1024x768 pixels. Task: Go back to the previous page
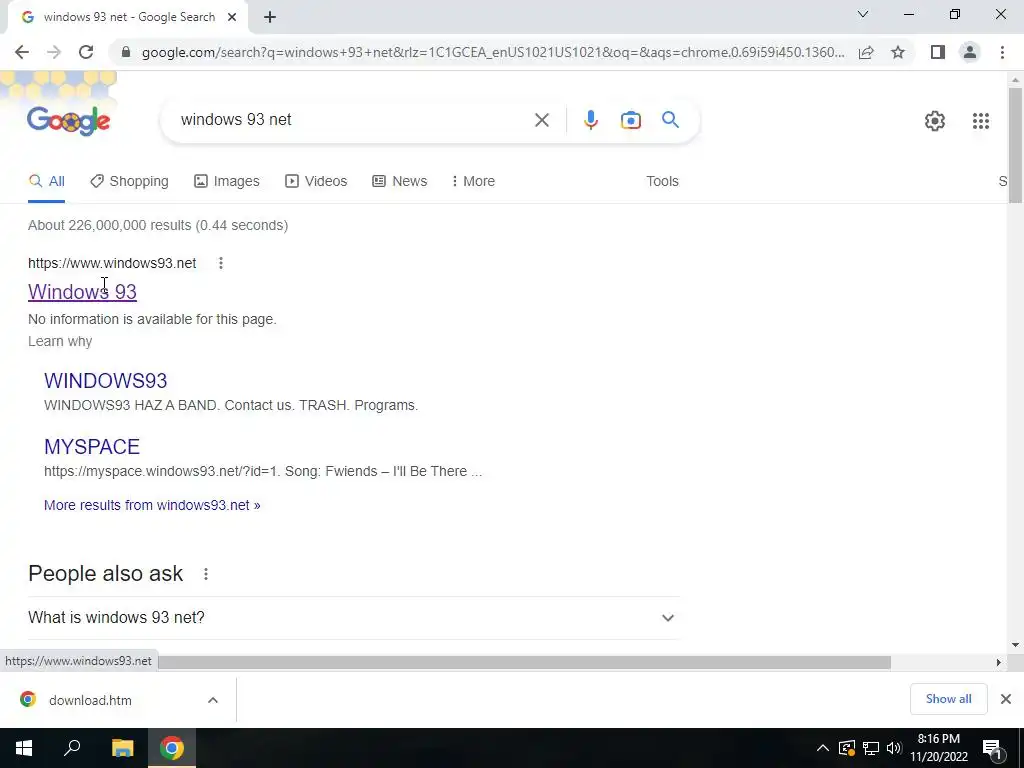22,52
